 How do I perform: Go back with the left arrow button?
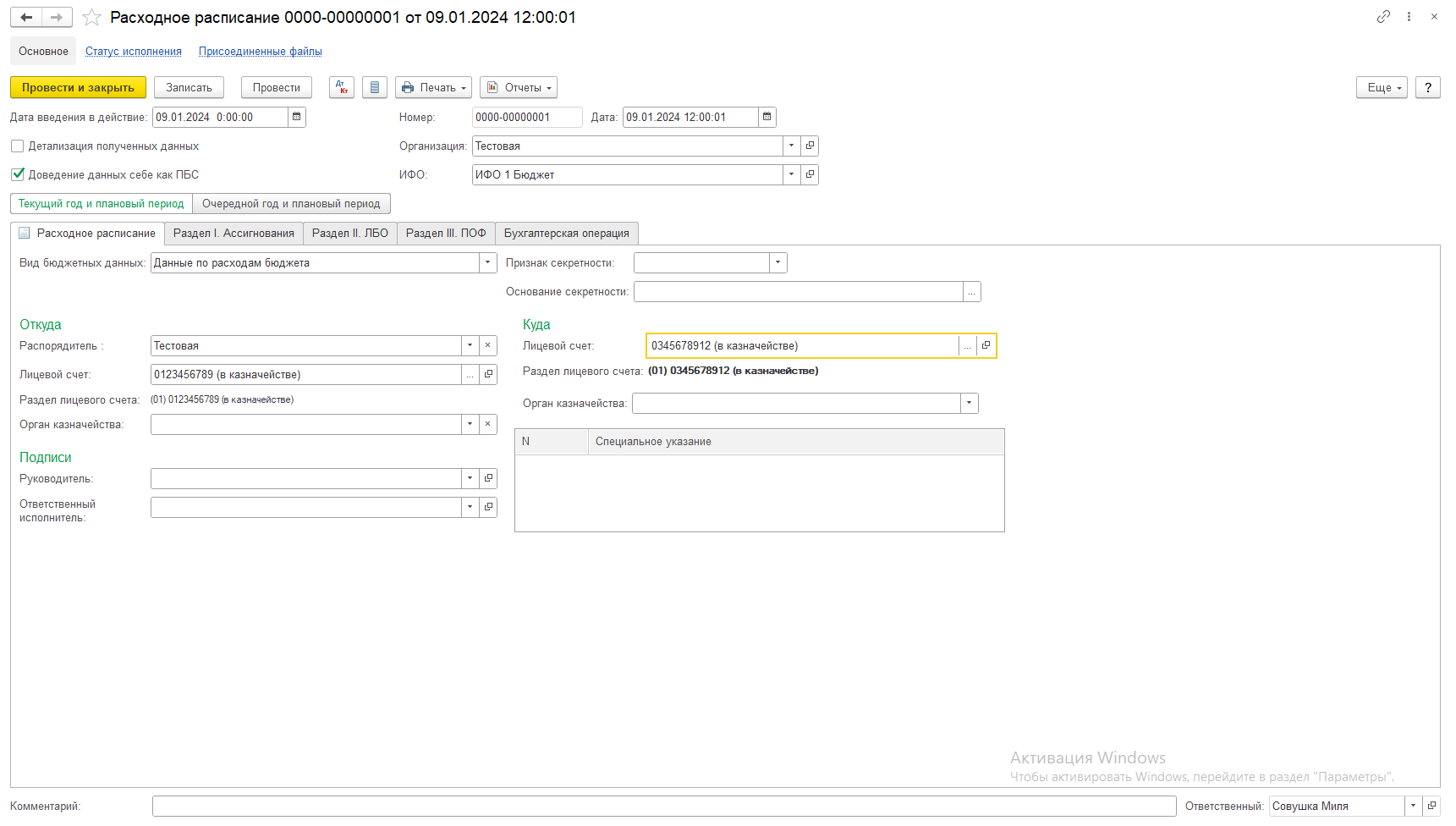coord(26,17)
